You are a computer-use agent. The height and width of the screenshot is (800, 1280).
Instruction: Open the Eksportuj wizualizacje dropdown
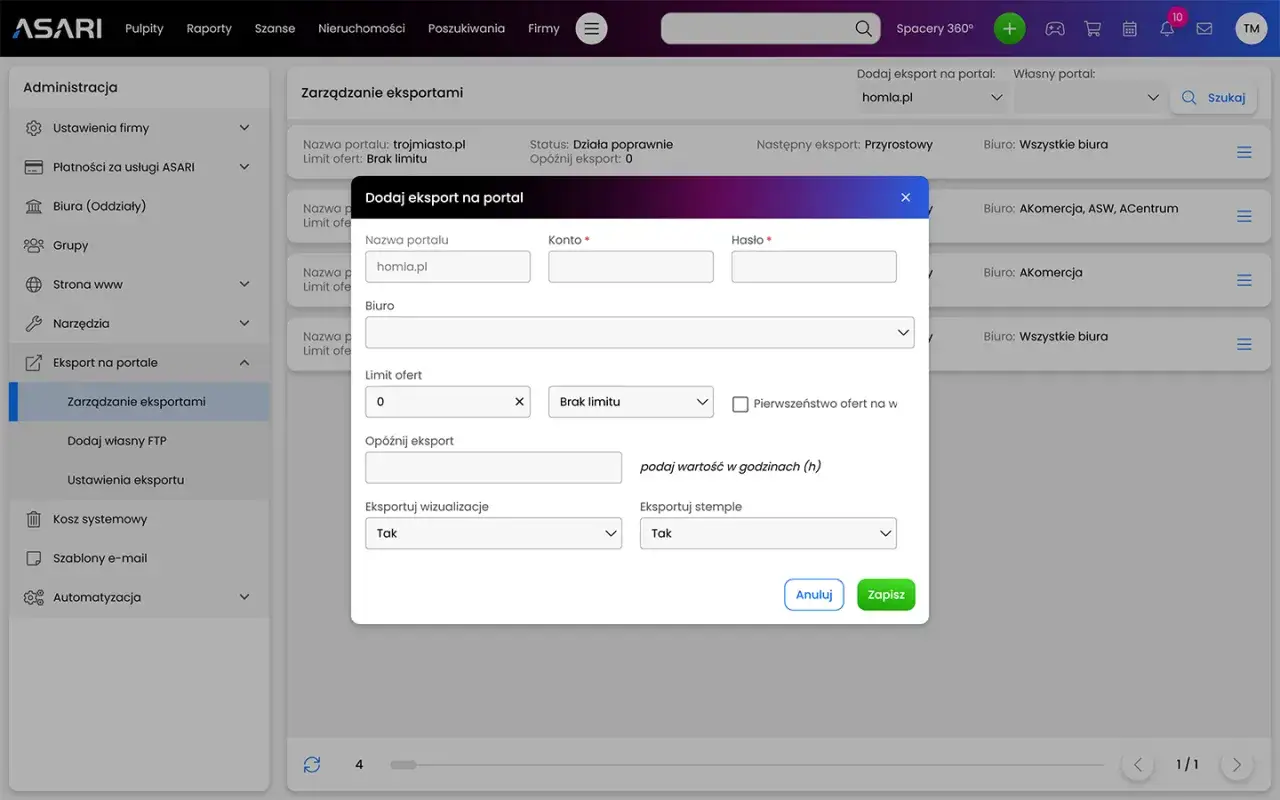click(x=493, y=534)
